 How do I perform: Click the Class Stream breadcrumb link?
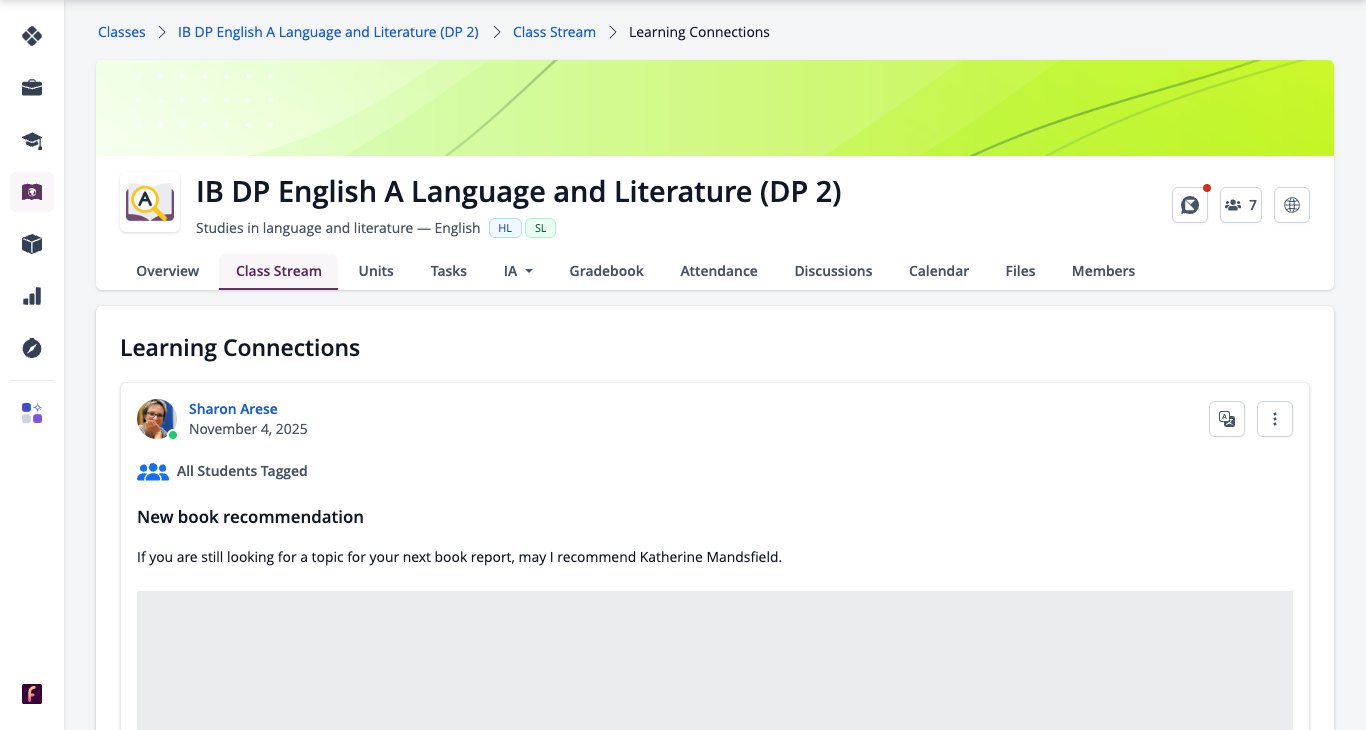(x=554, y=32)
